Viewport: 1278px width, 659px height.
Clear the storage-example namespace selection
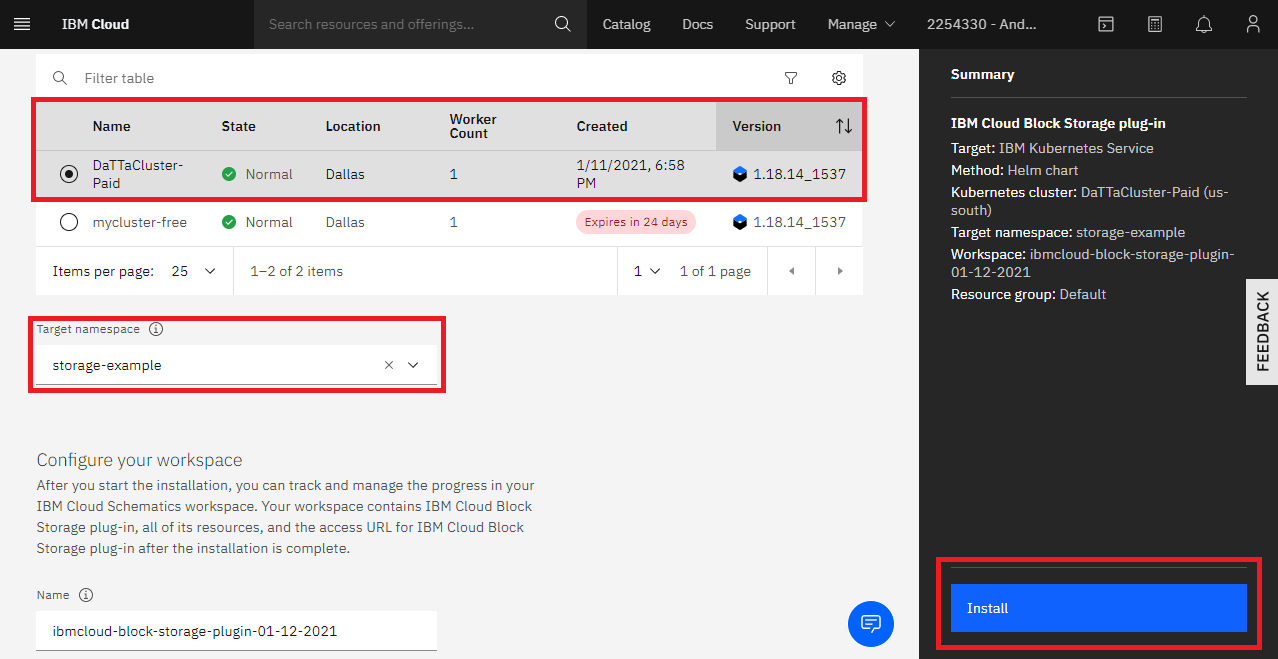click(389, 365)
